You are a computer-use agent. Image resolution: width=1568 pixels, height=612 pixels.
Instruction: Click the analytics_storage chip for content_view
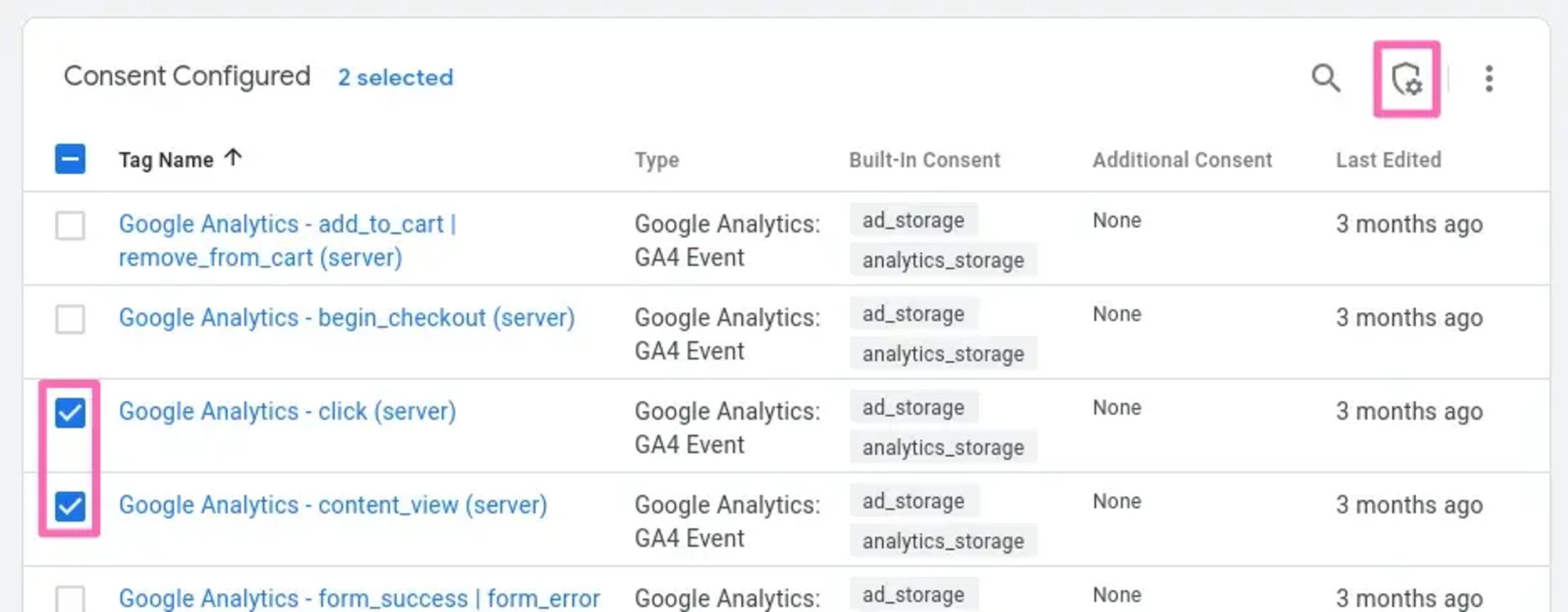[x=942, y=540]
